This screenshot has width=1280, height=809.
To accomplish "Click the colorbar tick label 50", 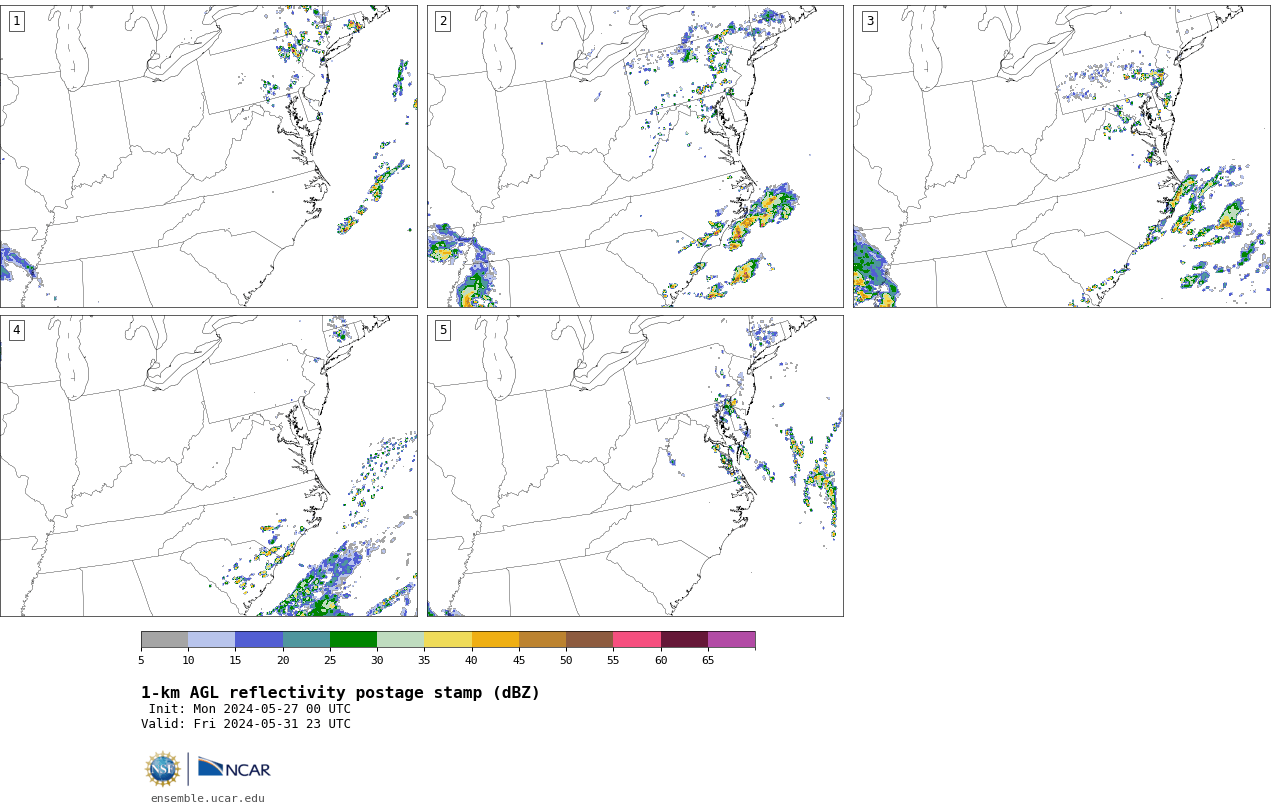I will point(566,660).
